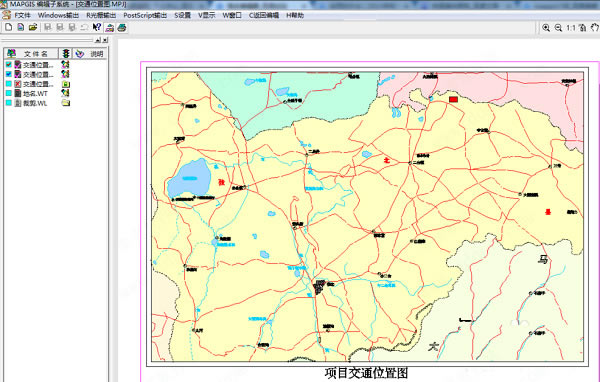The image size is (600, 382).
Task: Click the green printer toolbar icon
Action: (x=122, y=28)
